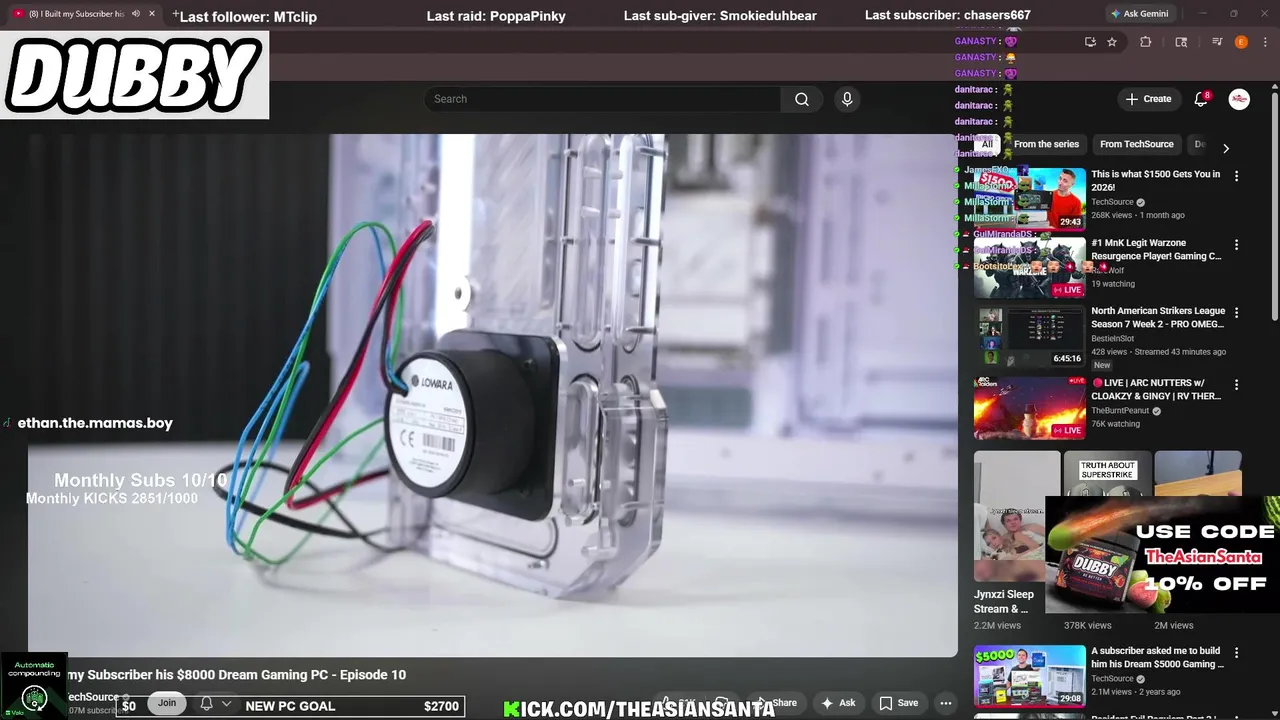The width and height of the screenshot is (1280, 720).
Task: Open the Chrome three-dot menu
Action: [x=1265, y=42]
